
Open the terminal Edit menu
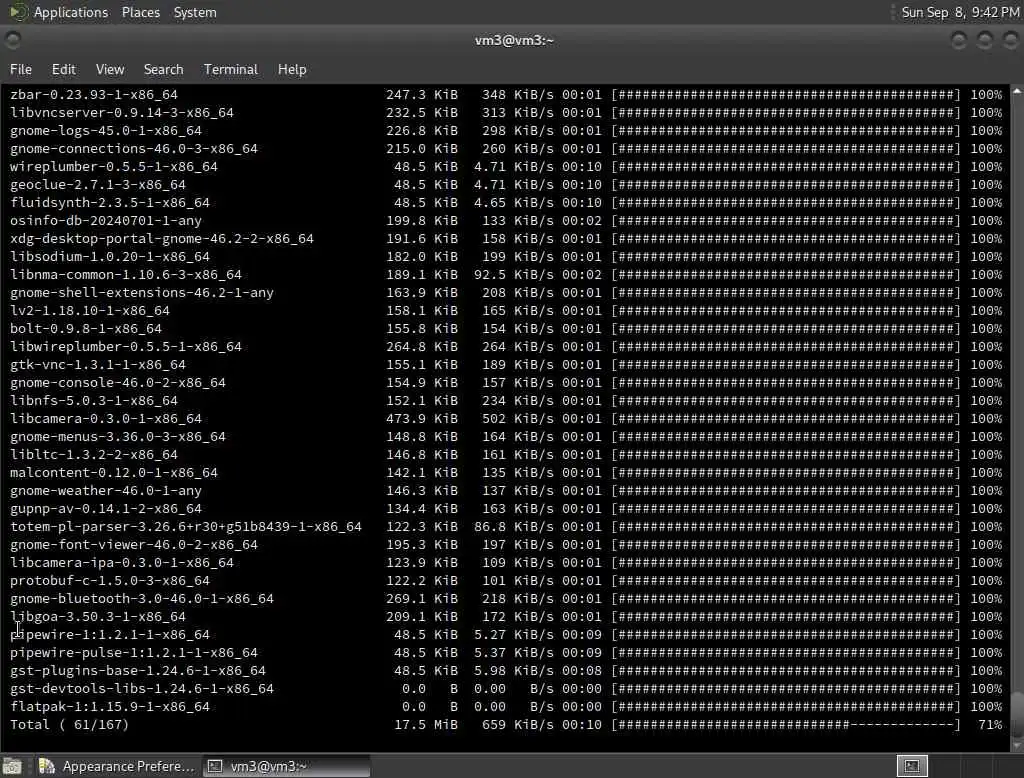(x=63, y=69)
